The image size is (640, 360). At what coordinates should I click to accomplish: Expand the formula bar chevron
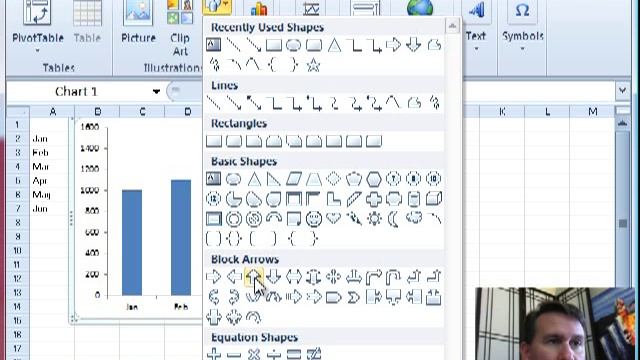tap(622, 91)
